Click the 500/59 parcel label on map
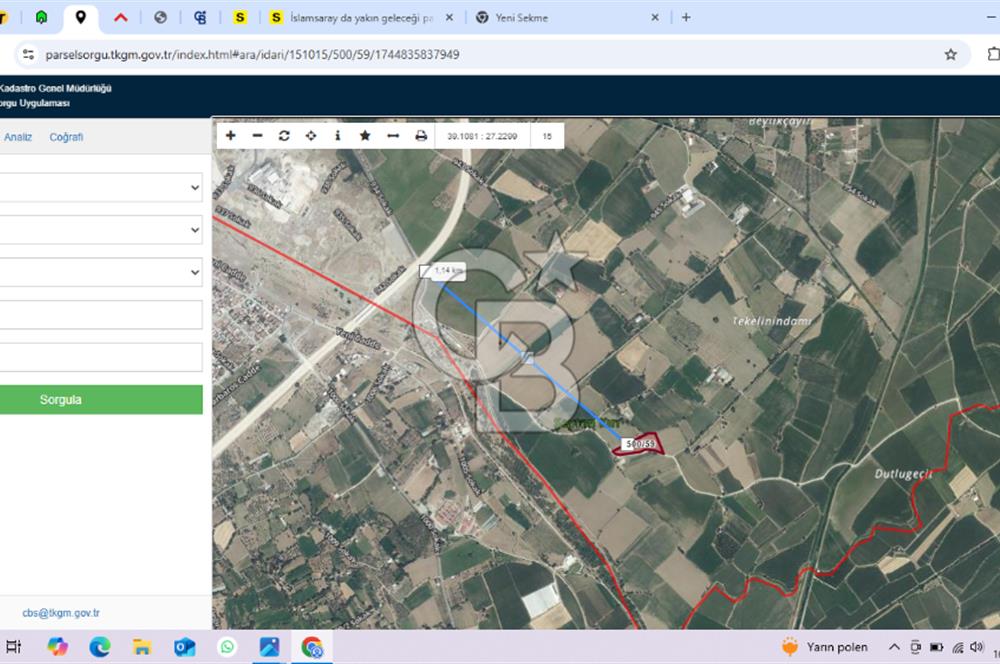This screenshot has width=1000, height=664. [x=640, y=443]
